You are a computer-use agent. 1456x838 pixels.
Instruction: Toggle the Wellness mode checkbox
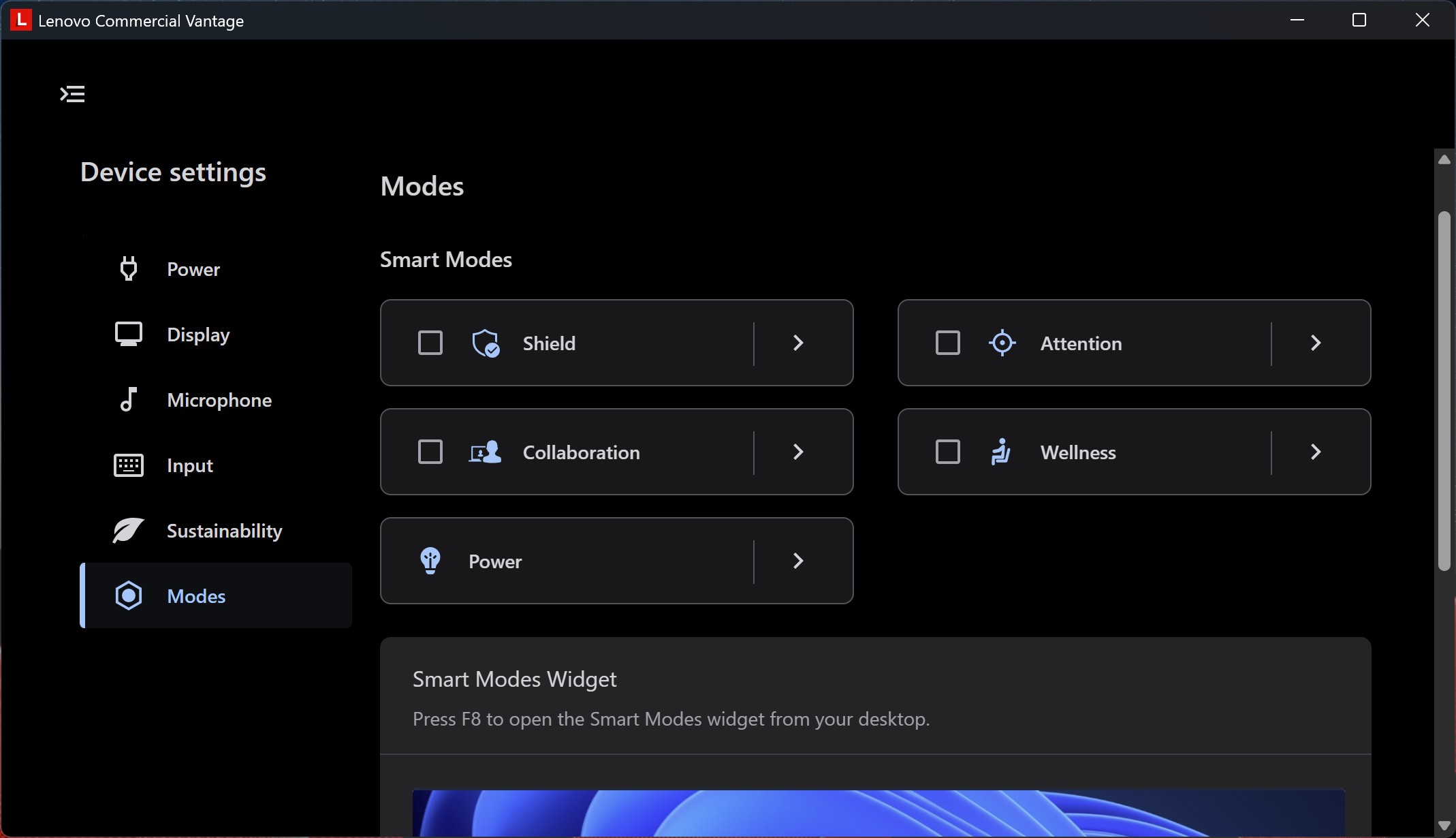tap(947, 452)
